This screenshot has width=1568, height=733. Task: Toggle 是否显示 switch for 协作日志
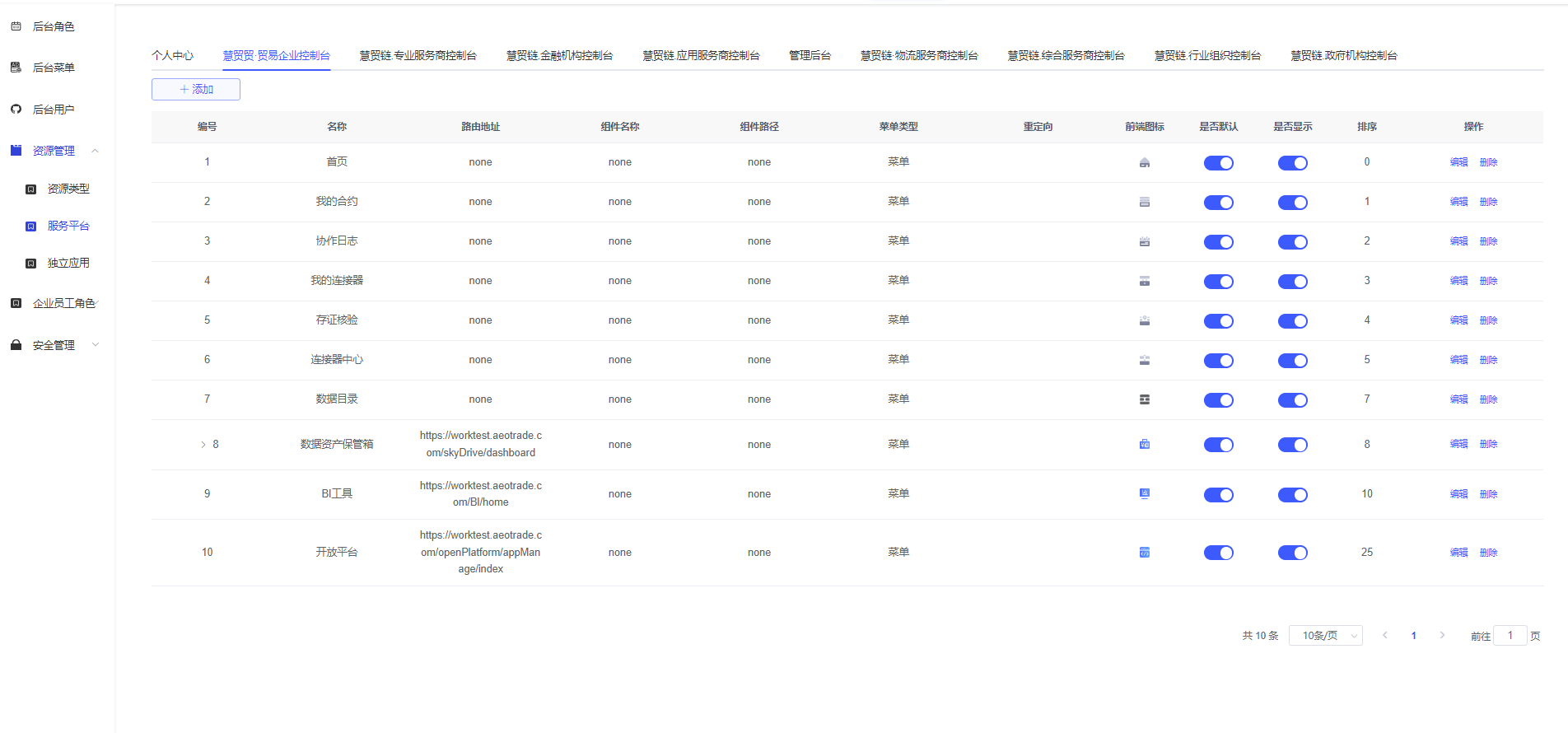click(1292, 242)
